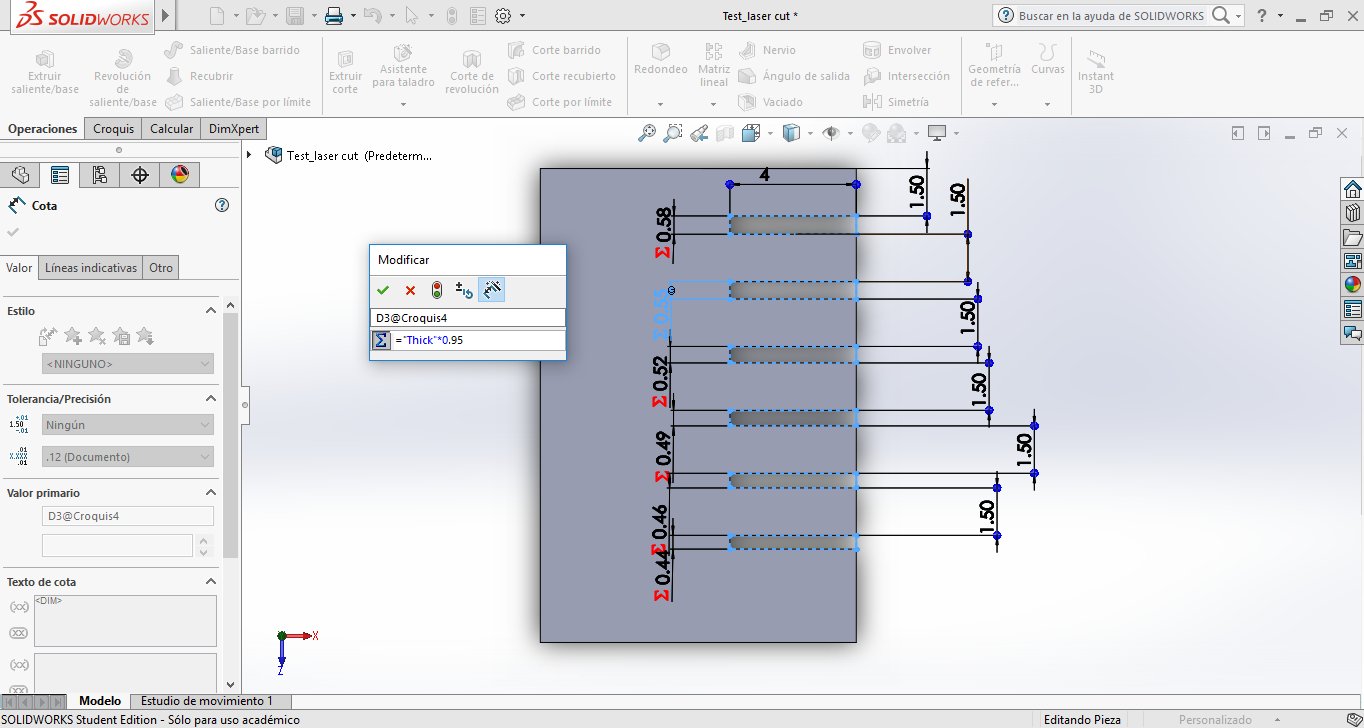Toggle the reverse sense ± button
This screenshot has width=1364, height=728.
(x=464, y=290)
